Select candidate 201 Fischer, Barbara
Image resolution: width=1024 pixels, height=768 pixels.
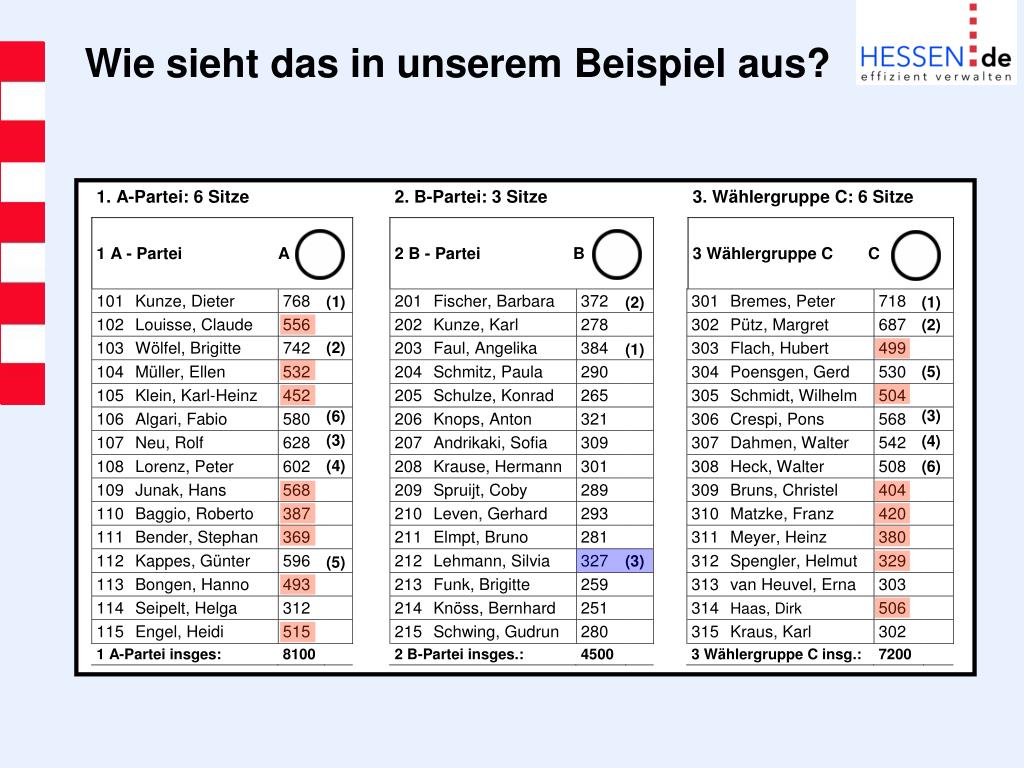[x=493, y=301]
